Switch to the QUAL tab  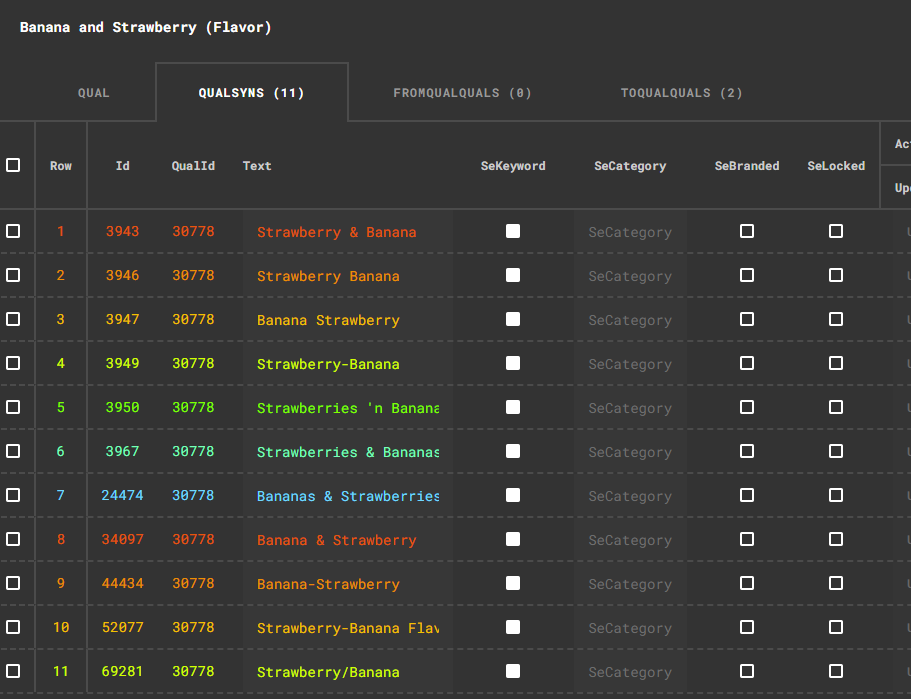point(94,93)
